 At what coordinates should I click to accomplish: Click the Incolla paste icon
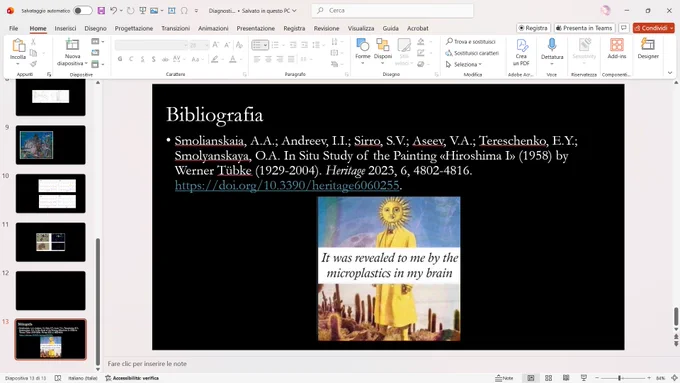[18, 45]
